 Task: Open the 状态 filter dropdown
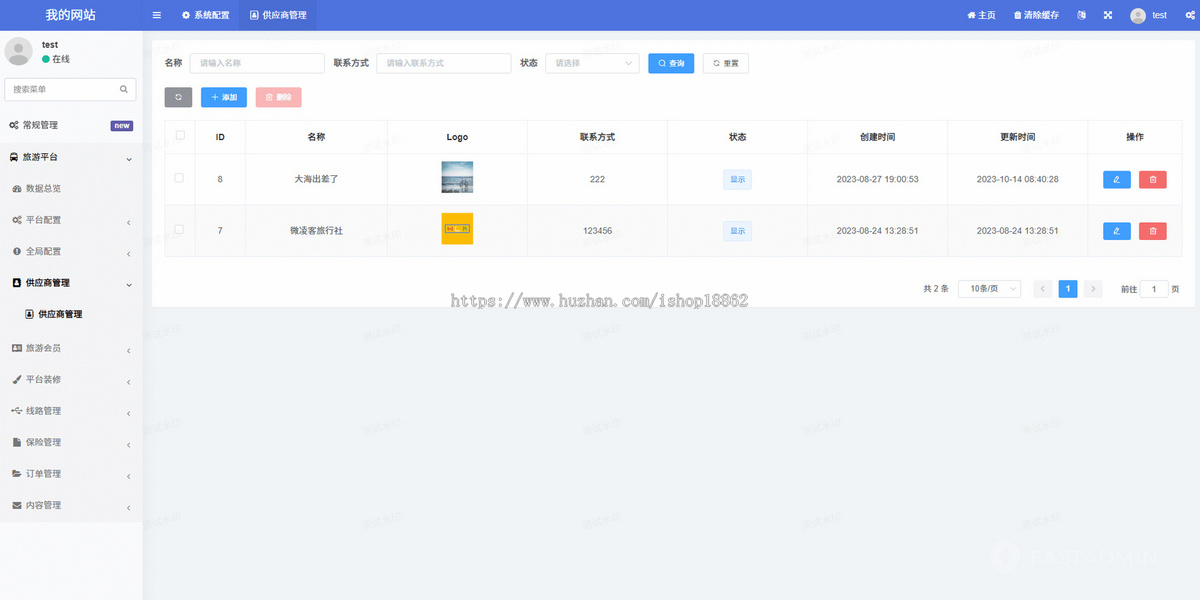pos(593,62)
